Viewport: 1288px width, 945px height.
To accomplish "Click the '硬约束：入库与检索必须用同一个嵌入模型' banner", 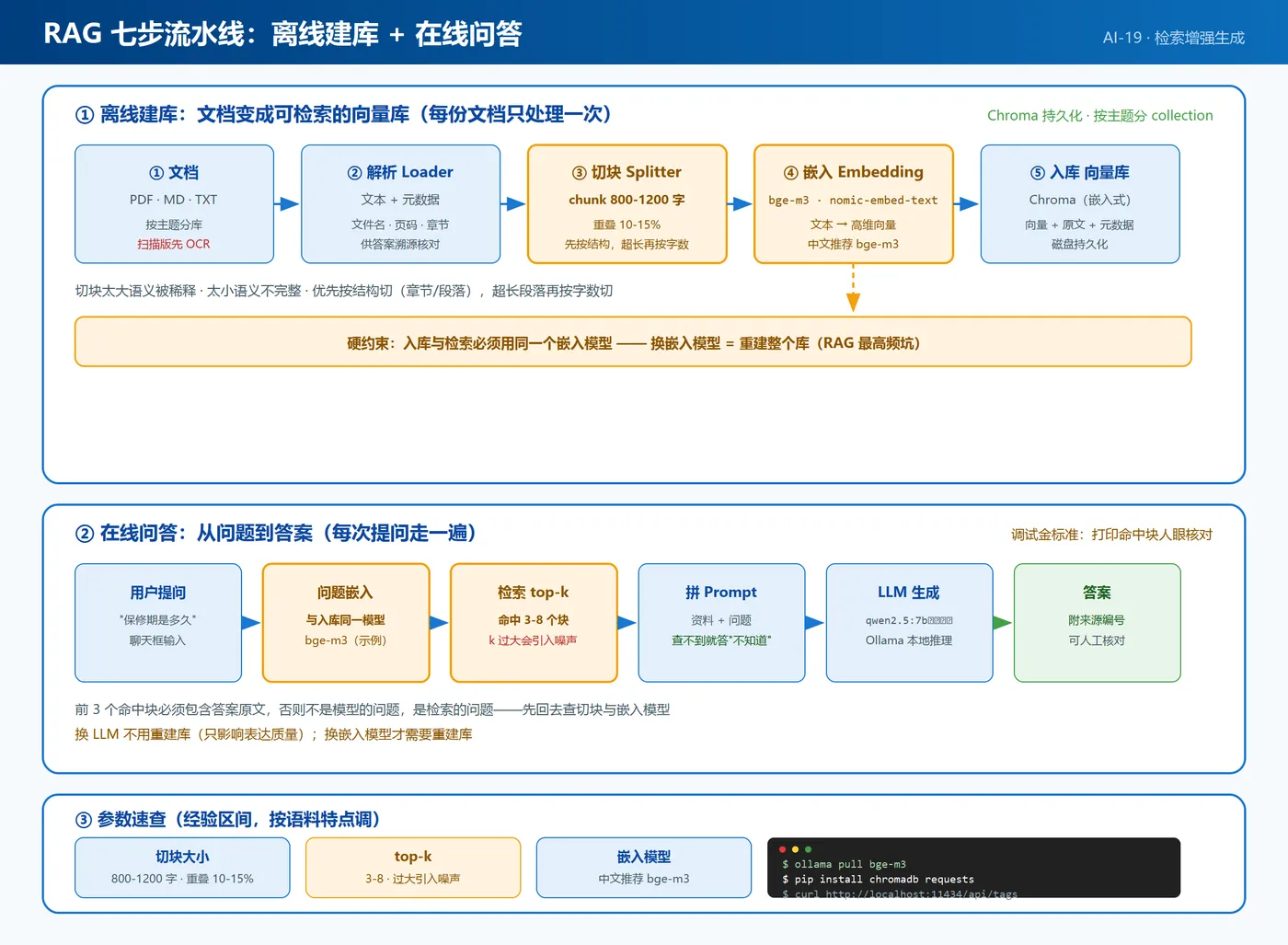I will coord(633,342).
